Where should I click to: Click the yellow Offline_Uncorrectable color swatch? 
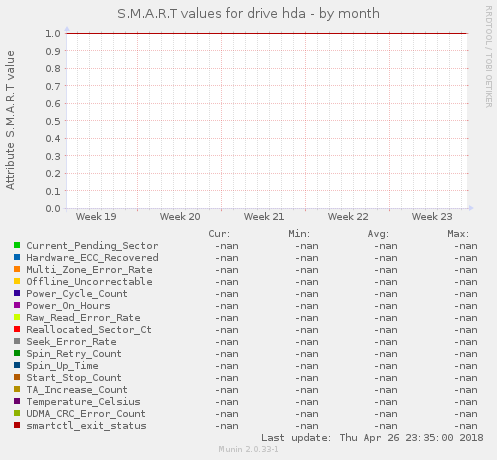(x=17, y=281)
